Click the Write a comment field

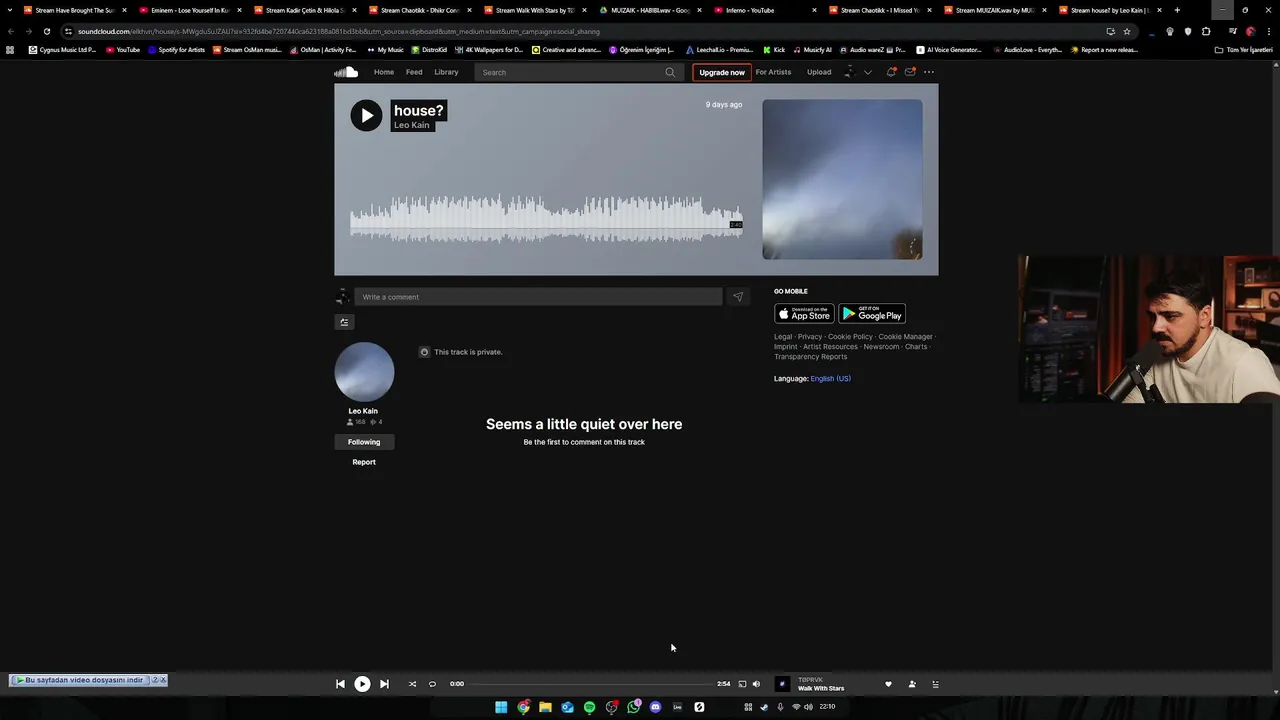click(x=538, y=297)
